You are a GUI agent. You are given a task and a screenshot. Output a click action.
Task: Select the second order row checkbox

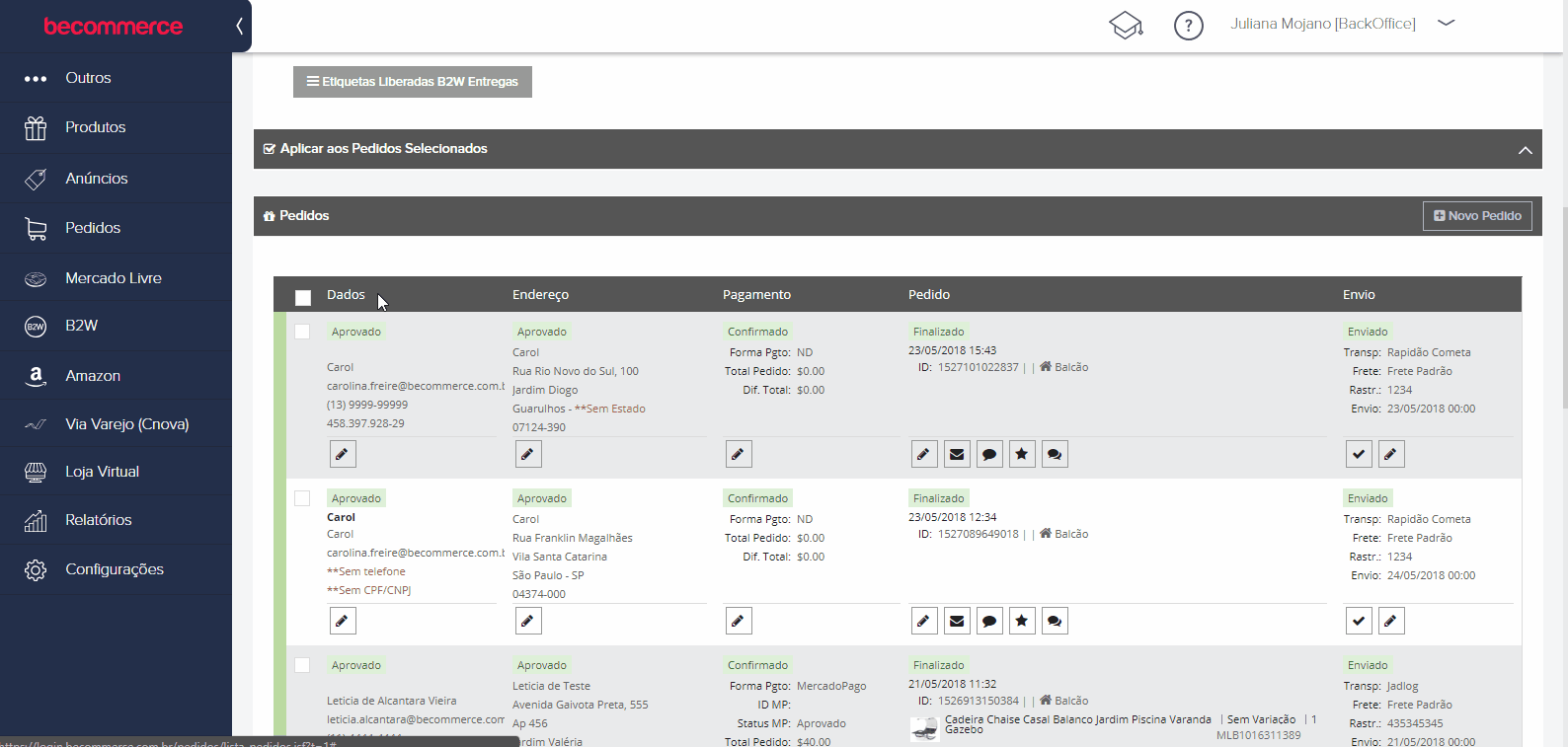point(302,498)
